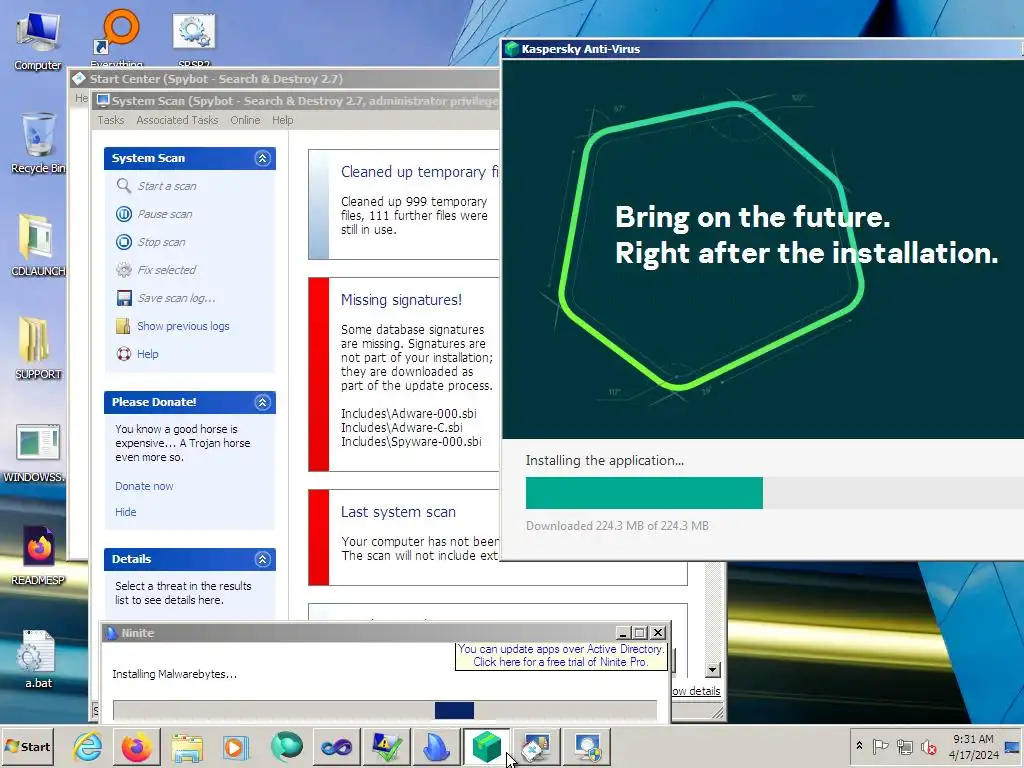Click the Stop scan icon

point(123,242)
